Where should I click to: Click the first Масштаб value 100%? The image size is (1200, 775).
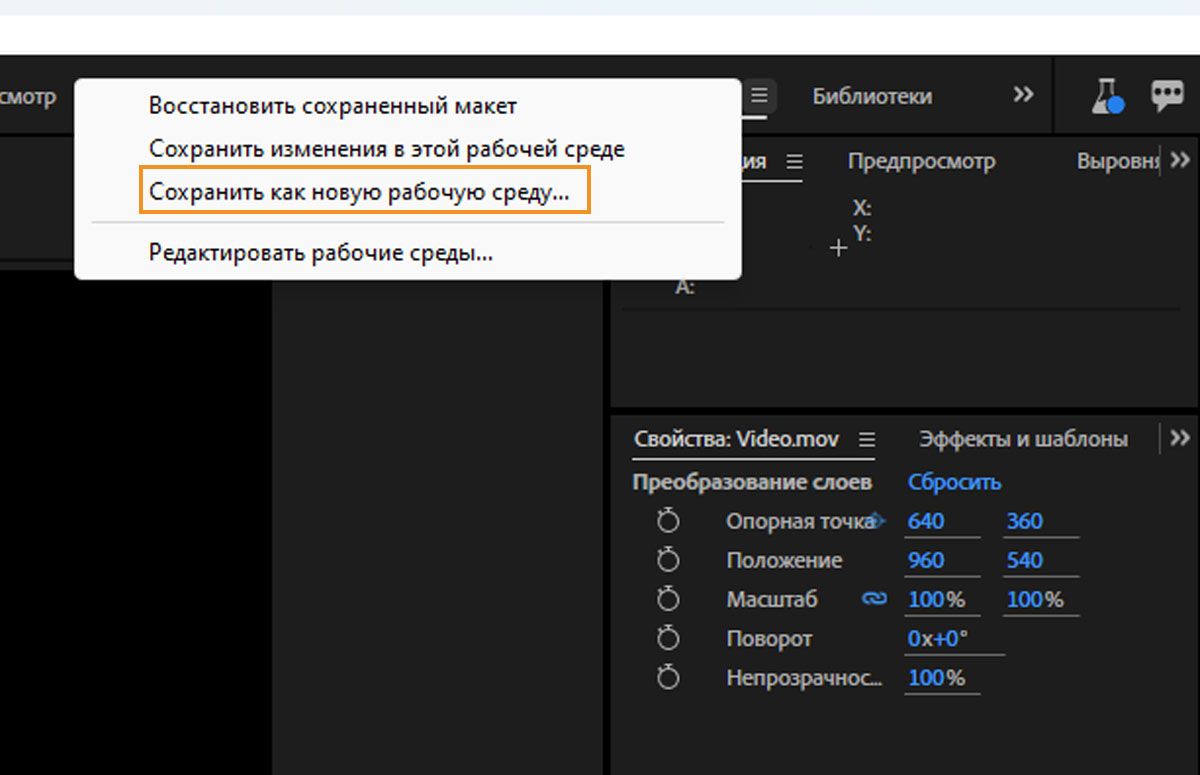click(x=936, y=600)
